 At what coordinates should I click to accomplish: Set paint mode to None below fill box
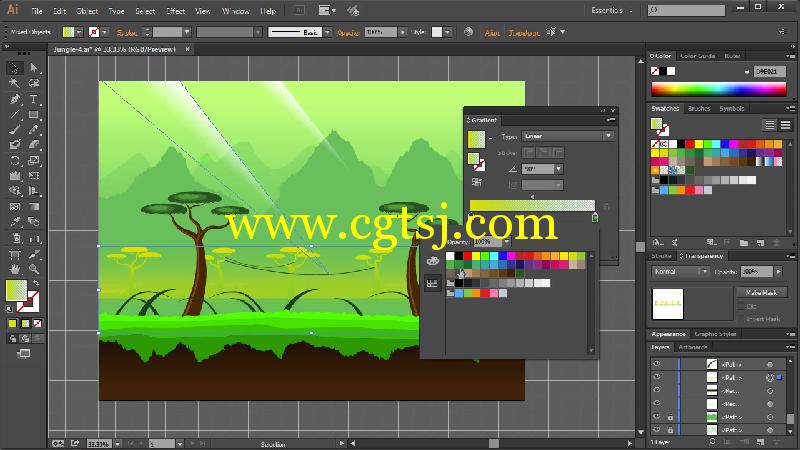click(37, 323)
